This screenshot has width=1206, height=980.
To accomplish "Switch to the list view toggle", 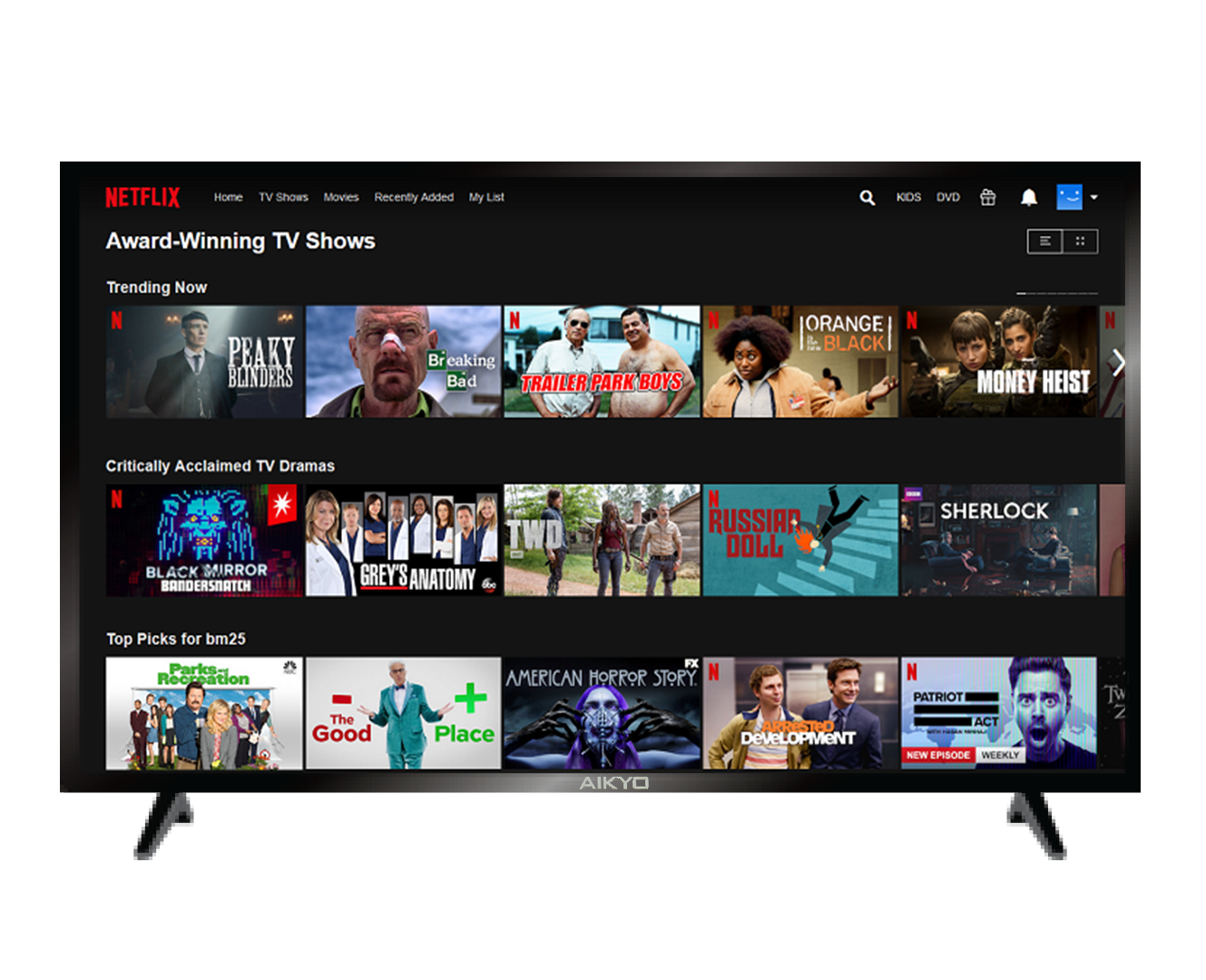I will (x=1045, y=241).
